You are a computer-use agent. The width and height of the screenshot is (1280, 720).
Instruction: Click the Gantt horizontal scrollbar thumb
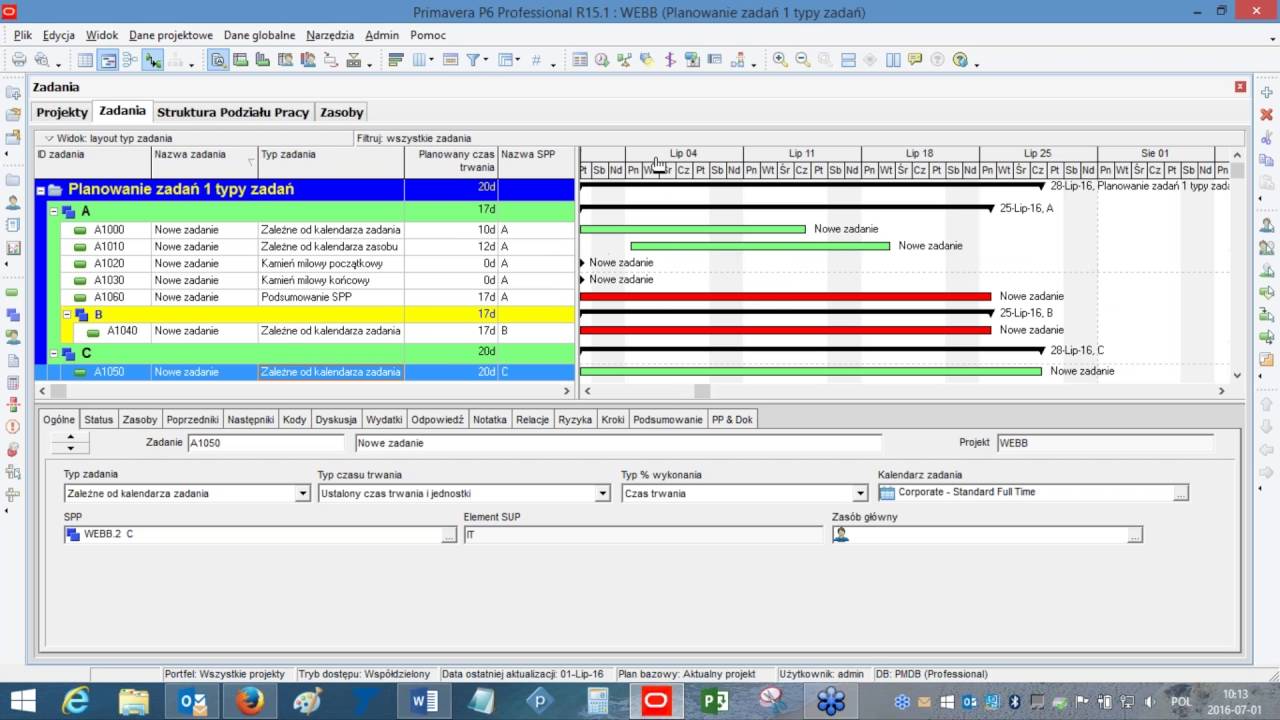[x=702, y=392]
